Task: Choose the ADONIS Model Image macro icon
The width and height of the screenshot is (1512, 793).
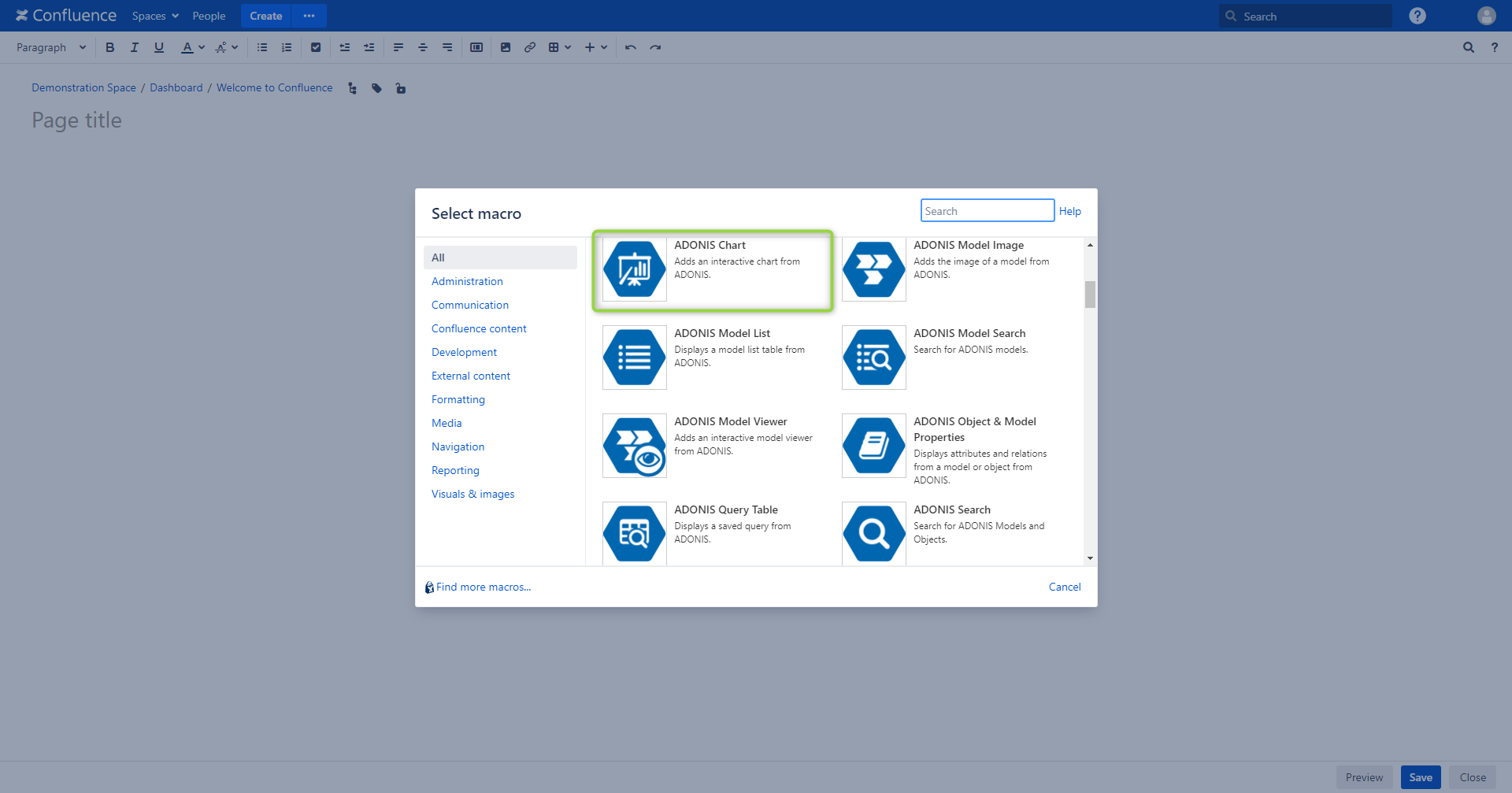Action: pyautogui.click(x=874, y=269)
